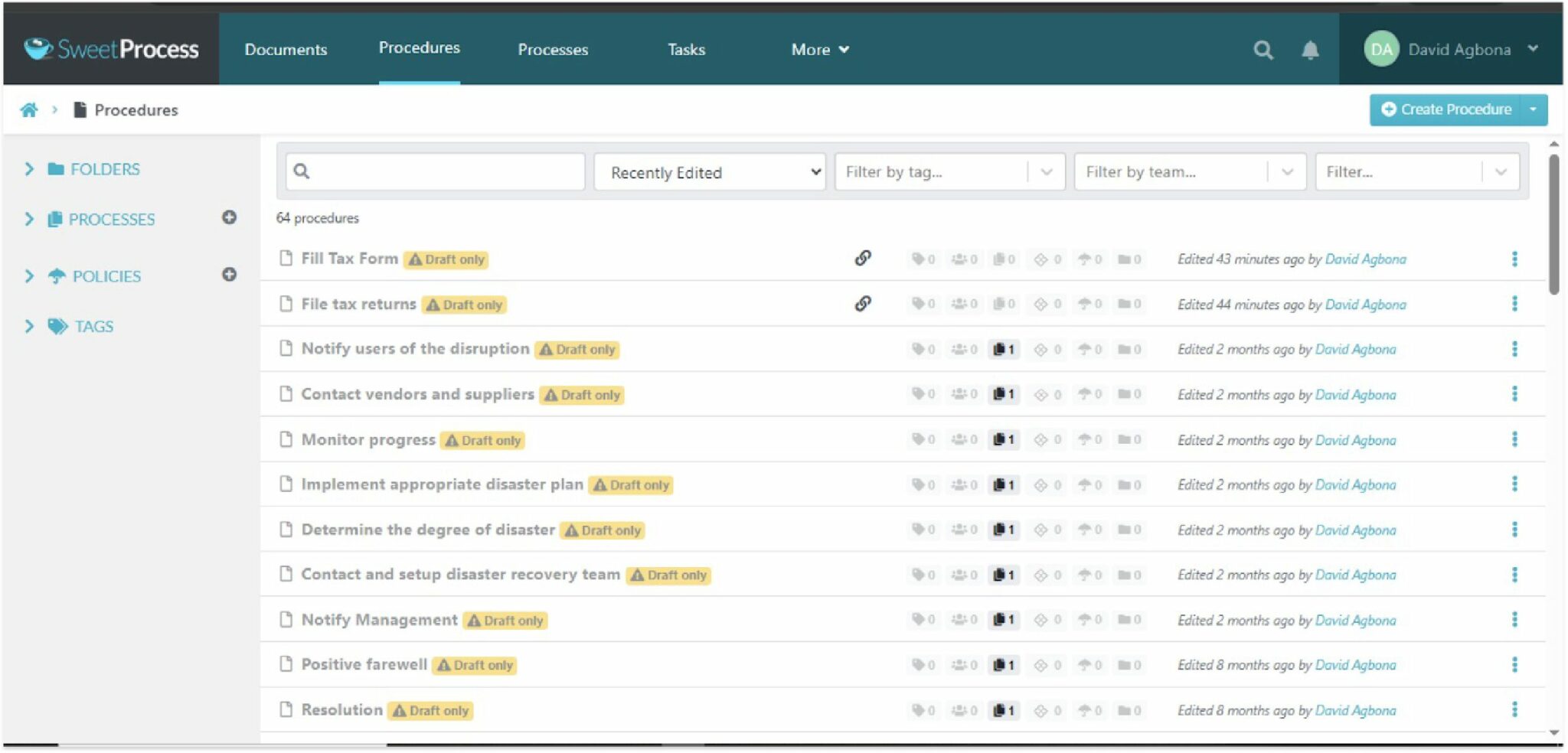The image size is (1568, 753).
Task: Click the Create Procedure button
Action: (x=1445, y=109)
